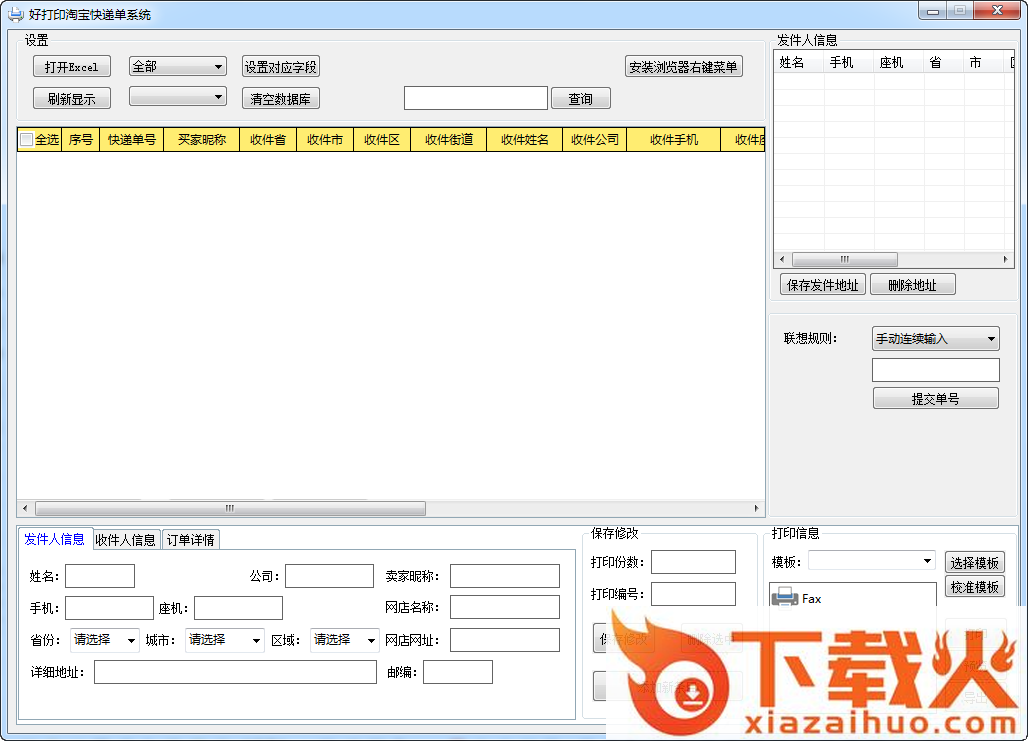Screen dimensions: 1028x741
Task: Tick the 全选 select-all checkbox
Action: 27,140
